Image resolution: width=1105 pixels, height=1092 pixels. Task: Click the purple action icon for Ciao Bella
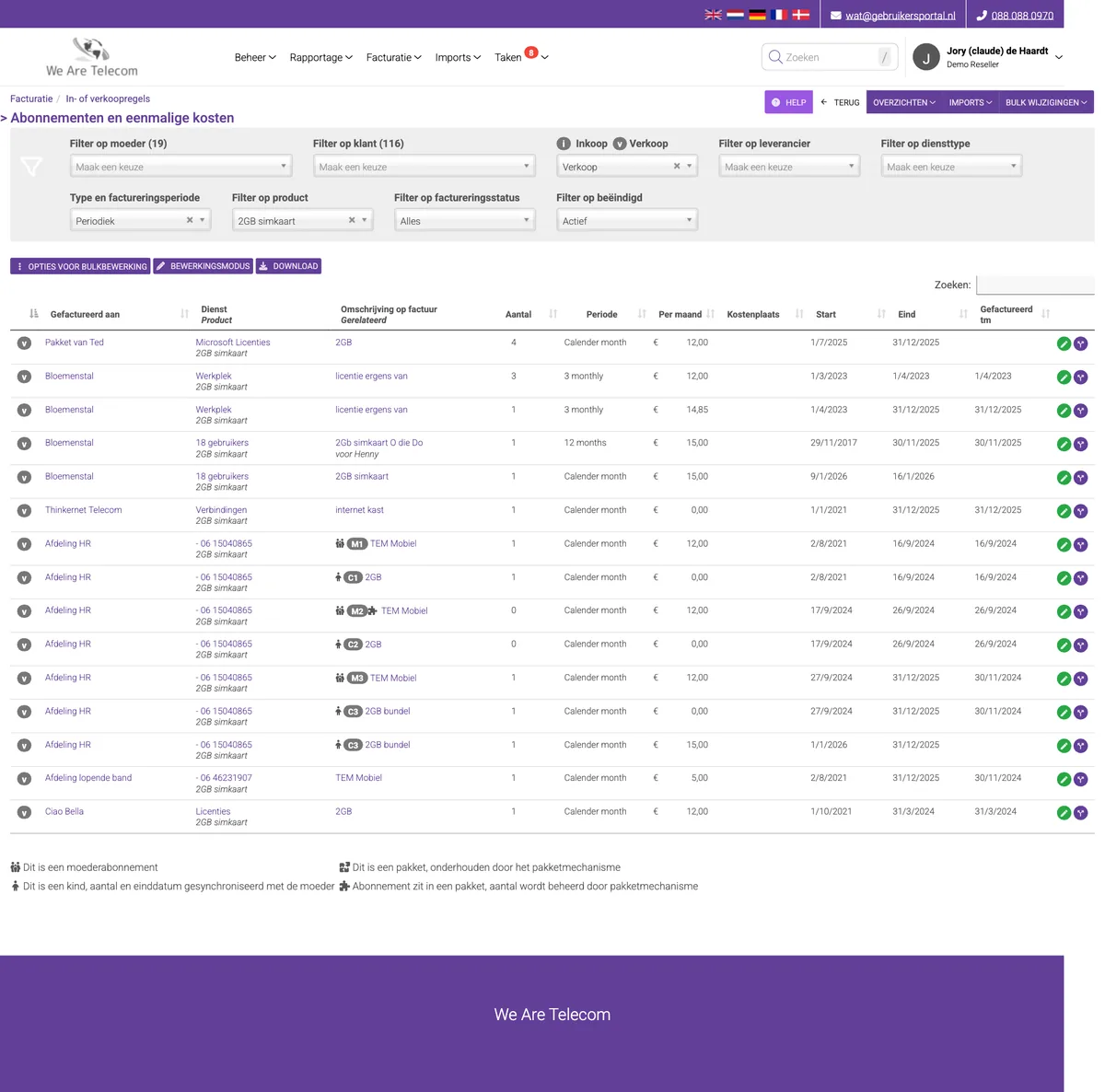pyautogui.click(x=1080, y=813)
